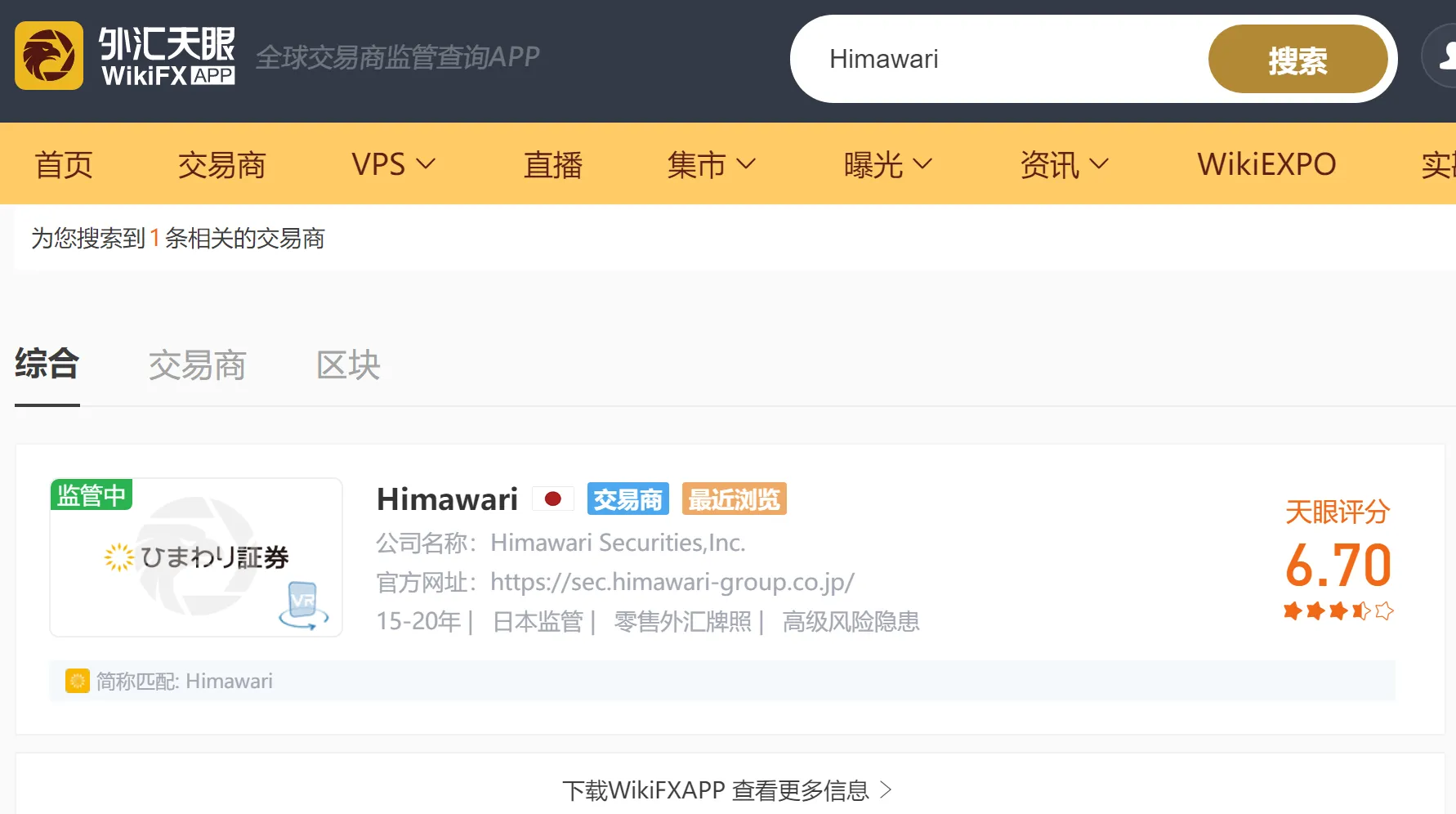Click the 简称匹配: Himawari text
This screenshot has height=814, width=1456.
(x=185, y=681)
